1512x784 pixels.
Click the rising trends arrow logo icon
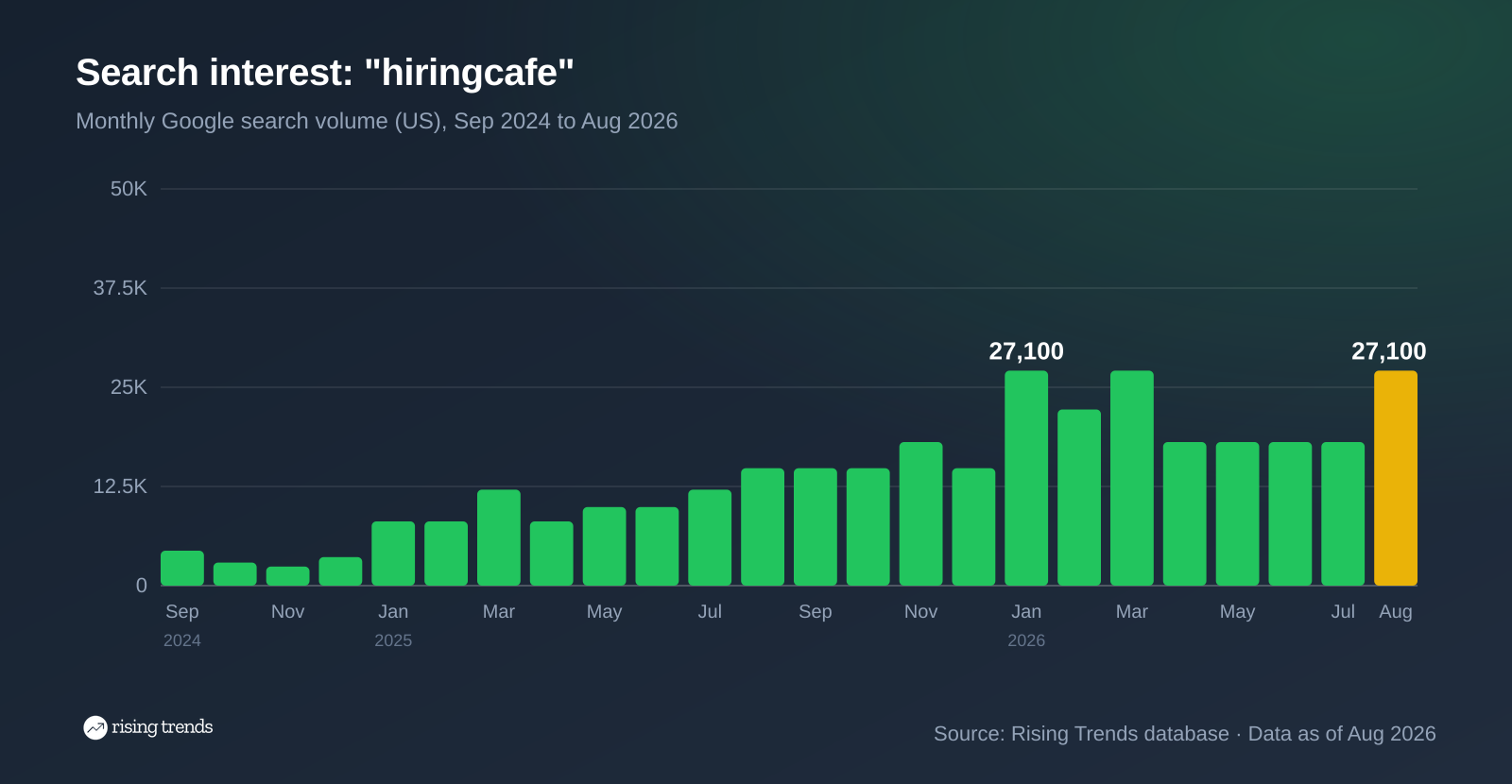coord(94,727)
